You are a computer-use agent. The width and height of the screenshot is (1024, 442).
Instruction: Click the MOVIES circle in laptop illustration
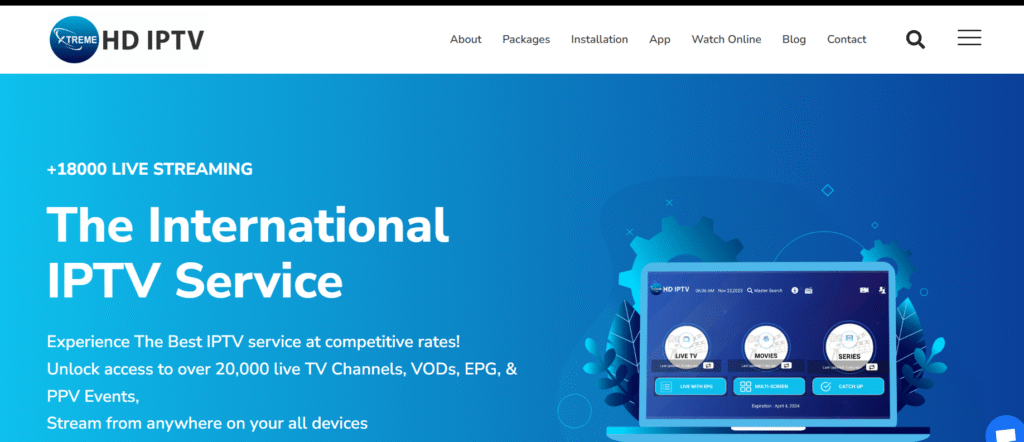click(765, 345)
